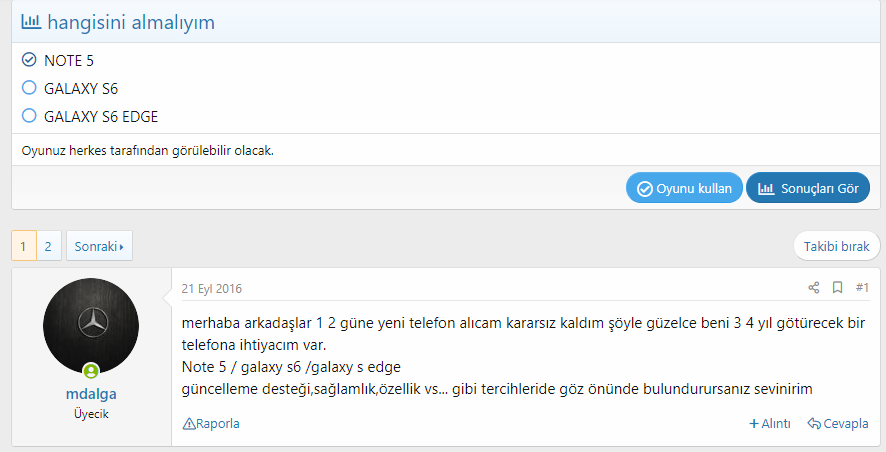Click Sonraki next page button
Viewport: 886px width, 452px height.
pyautogui.click(x=99, y=246)
